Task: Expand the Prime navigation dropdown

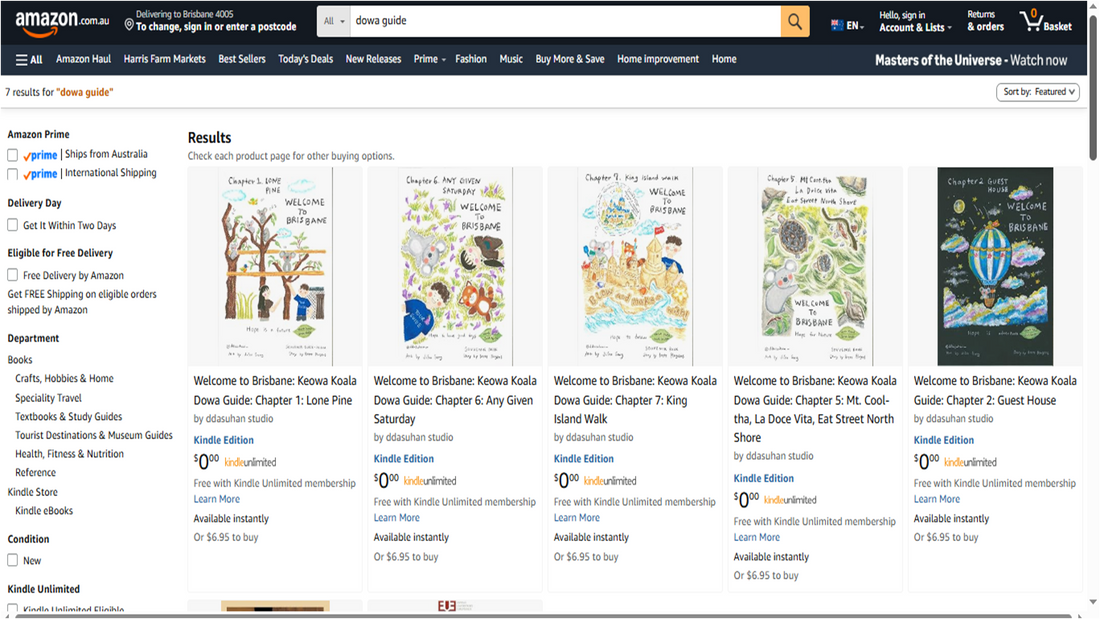Action: point(429,59)
